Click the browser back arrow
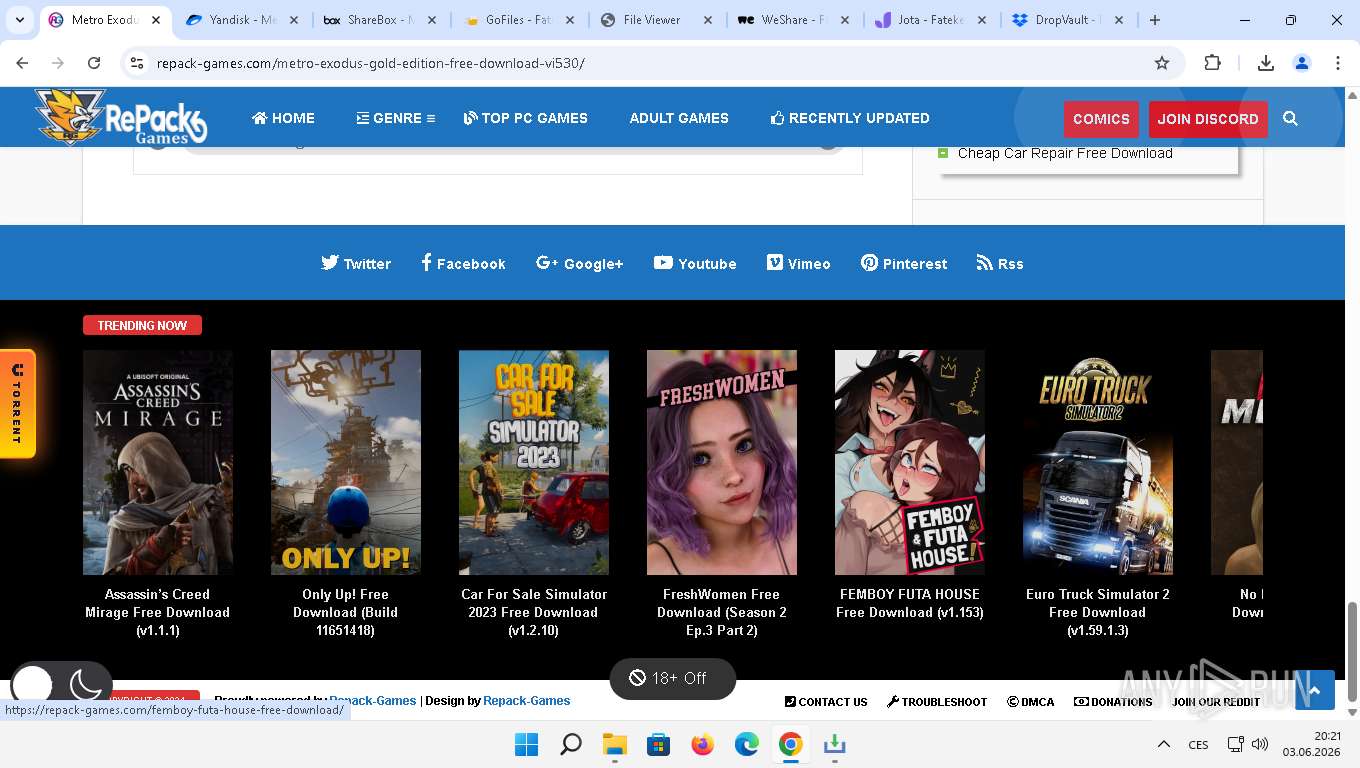The width and height of the screenshot is (1360, 768). pyautogui.click(x=22, y=63)
